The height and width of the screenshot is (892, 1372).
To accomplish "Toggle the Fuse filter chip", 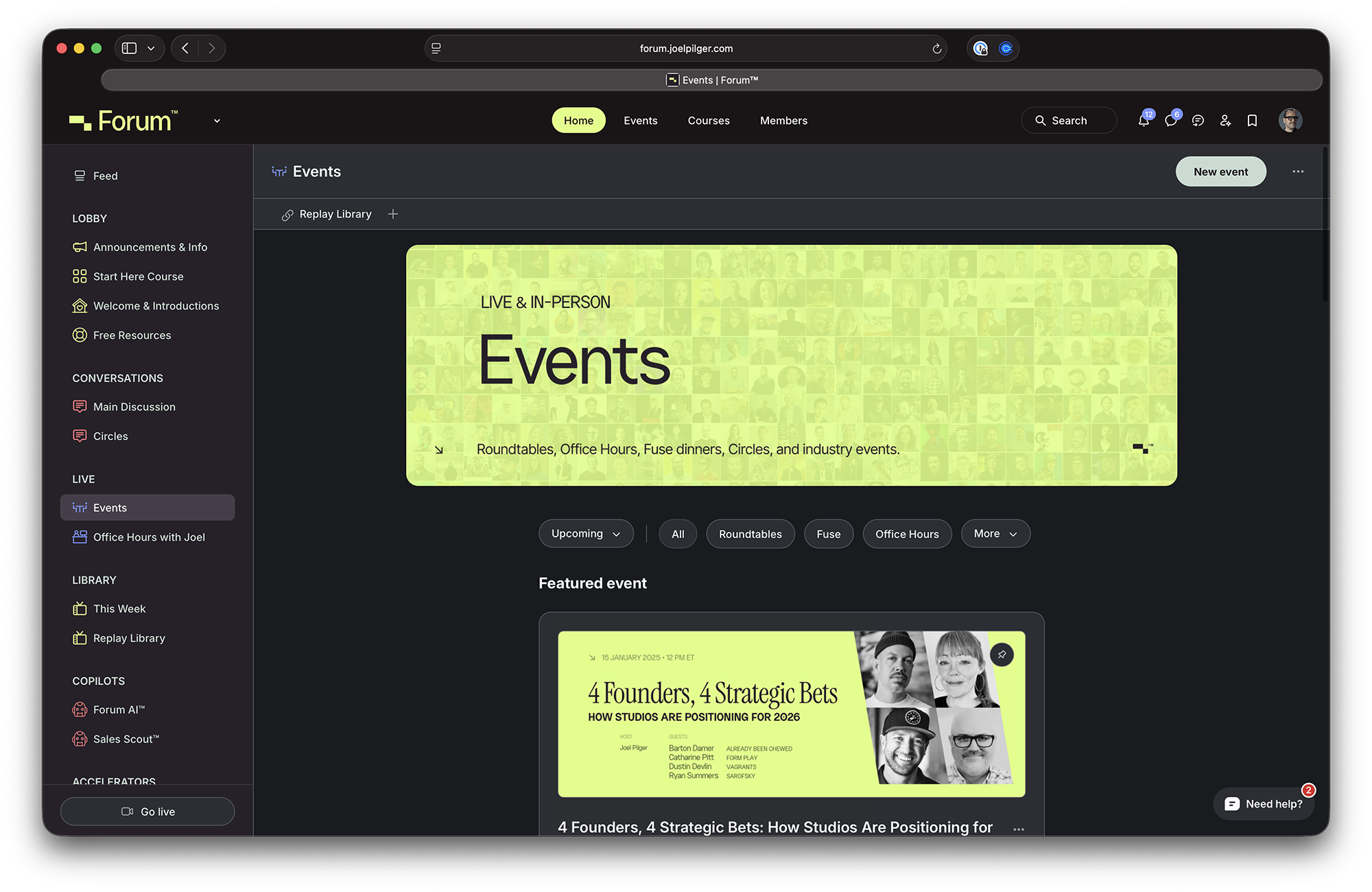I will click(828, 534).
